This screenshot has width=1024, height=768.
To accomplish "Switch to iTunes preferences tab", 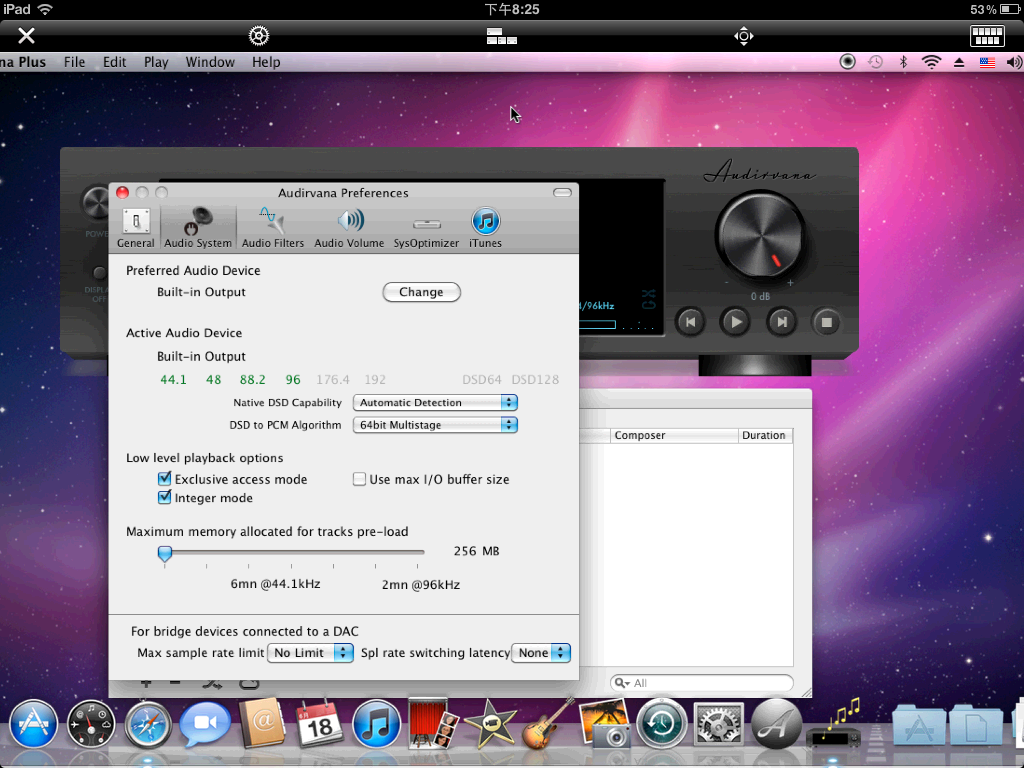I will point(485,228).
